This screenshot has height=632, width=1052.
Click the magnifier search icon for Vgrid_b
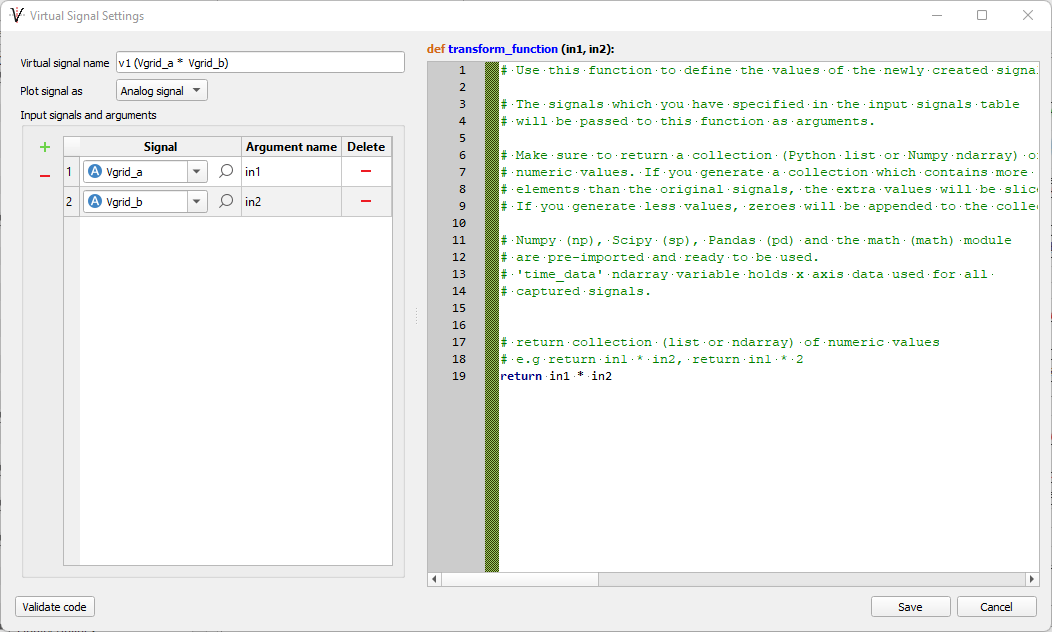pyautogui.click(x=226, y=201)
